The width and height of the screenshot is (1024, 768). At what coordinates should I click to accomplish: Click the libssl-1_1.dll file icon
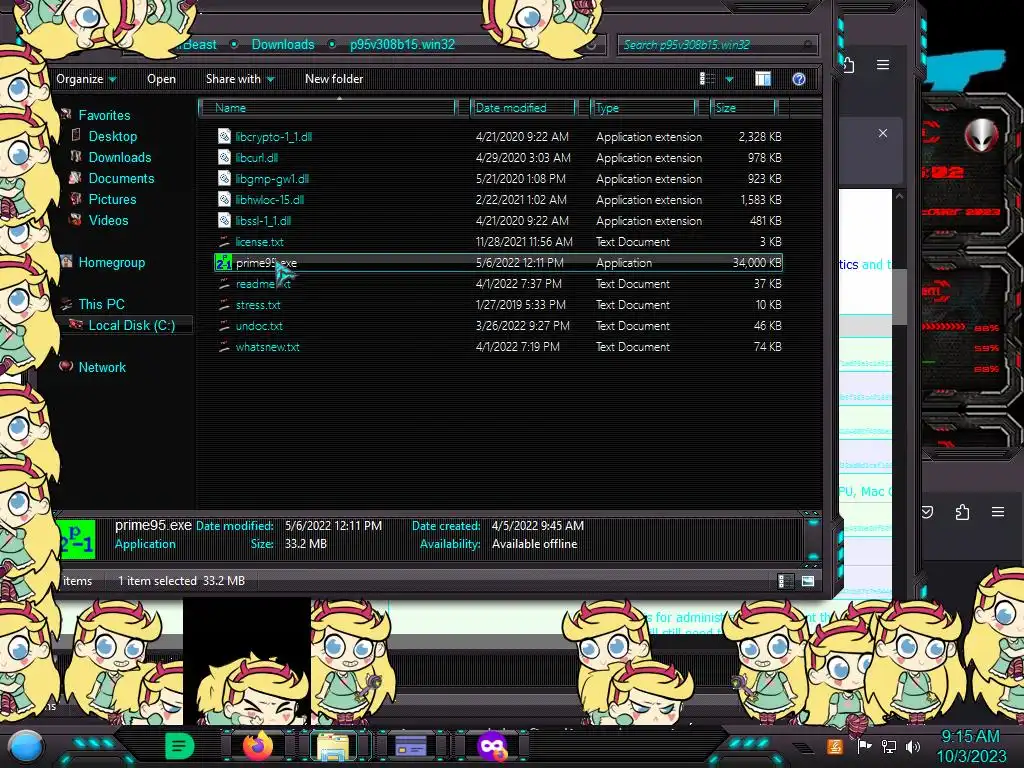(224, 220)
